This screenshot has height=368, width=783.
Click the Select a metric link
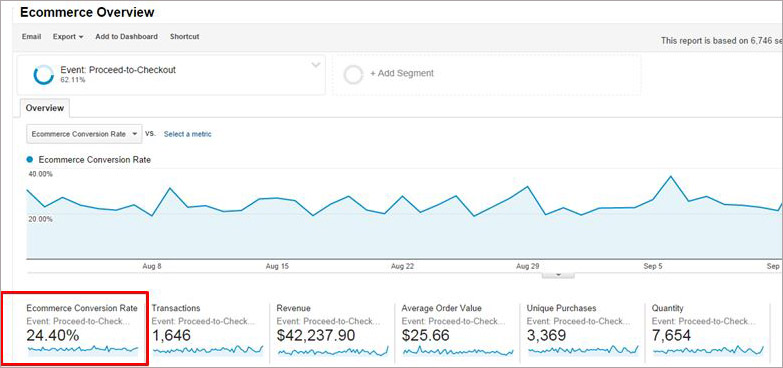tap(187, 134)
